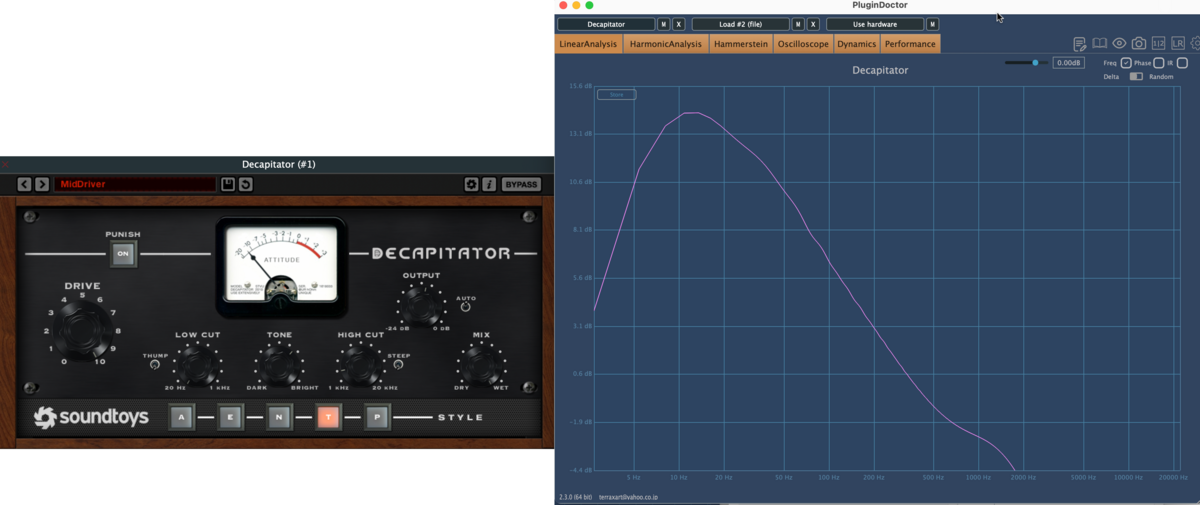The image size is (1200, 505).
Task: Revert preset with the undo arrow icon
Action: coord(245,184)
